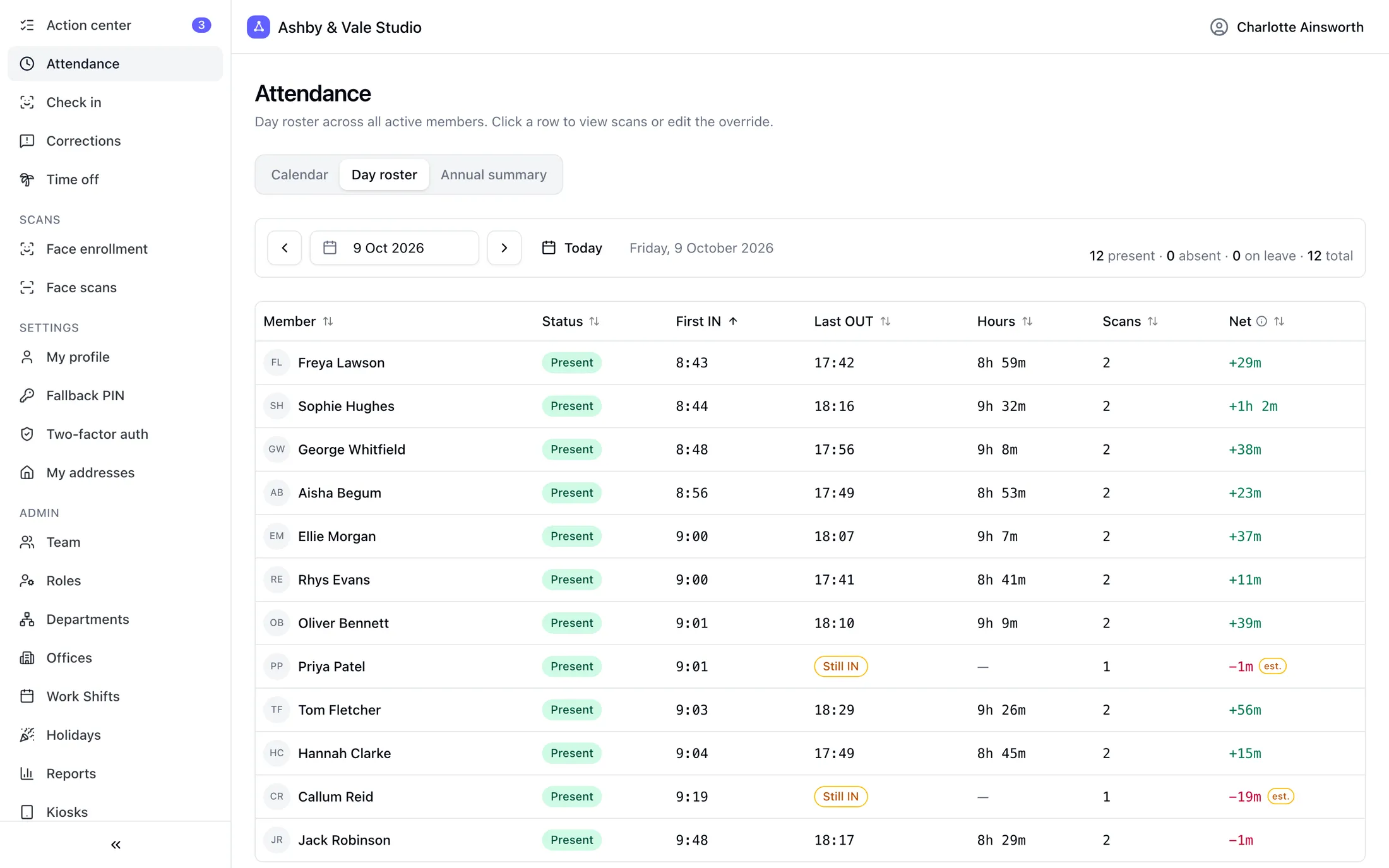Click the Two-factor auth shield icon
Viewport: 1389px width, 868px height.
27,434
